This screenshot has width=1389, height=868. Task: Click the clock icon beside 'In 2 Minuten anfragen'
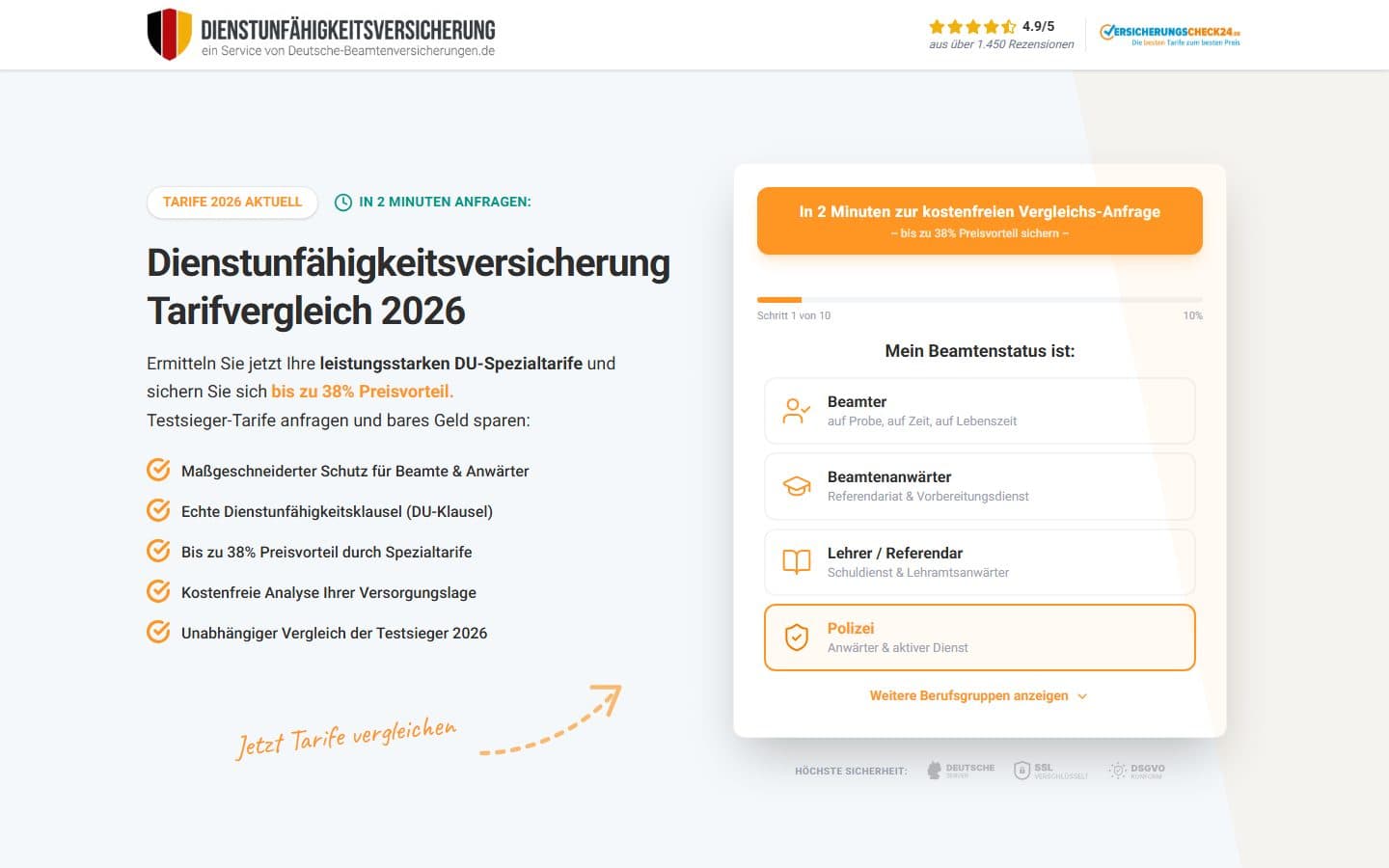click(x=343, y=203)
